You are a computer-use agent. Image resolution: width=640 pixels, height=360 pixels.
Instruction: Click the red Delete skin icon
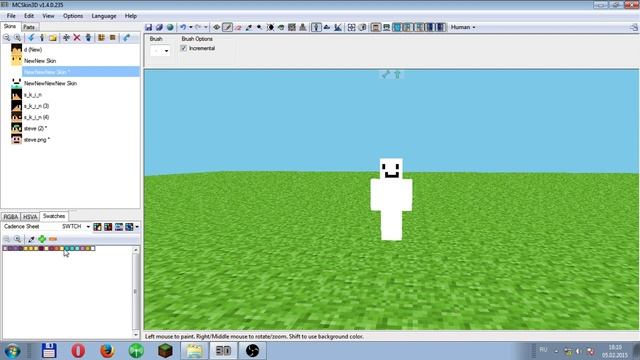point(77,38)
